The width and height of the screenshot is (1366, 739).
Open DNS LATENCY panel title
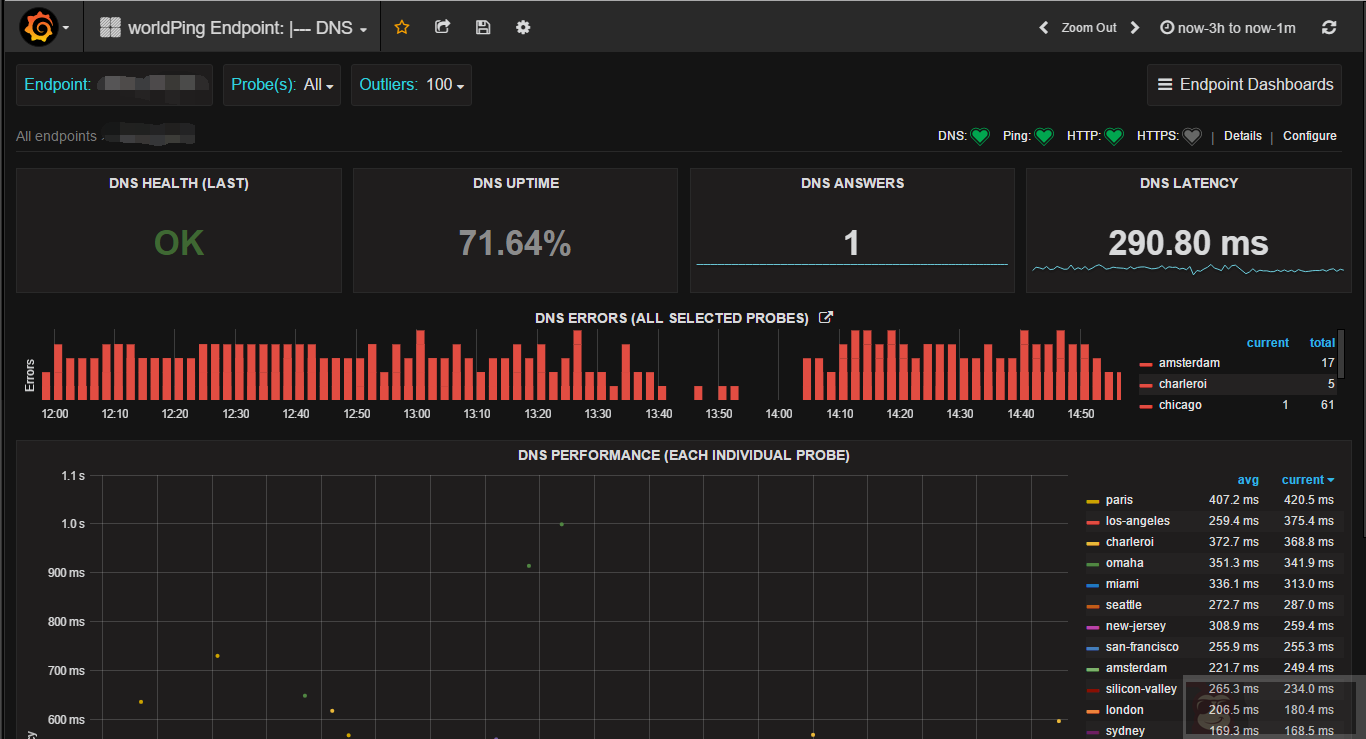point(1189,183)
